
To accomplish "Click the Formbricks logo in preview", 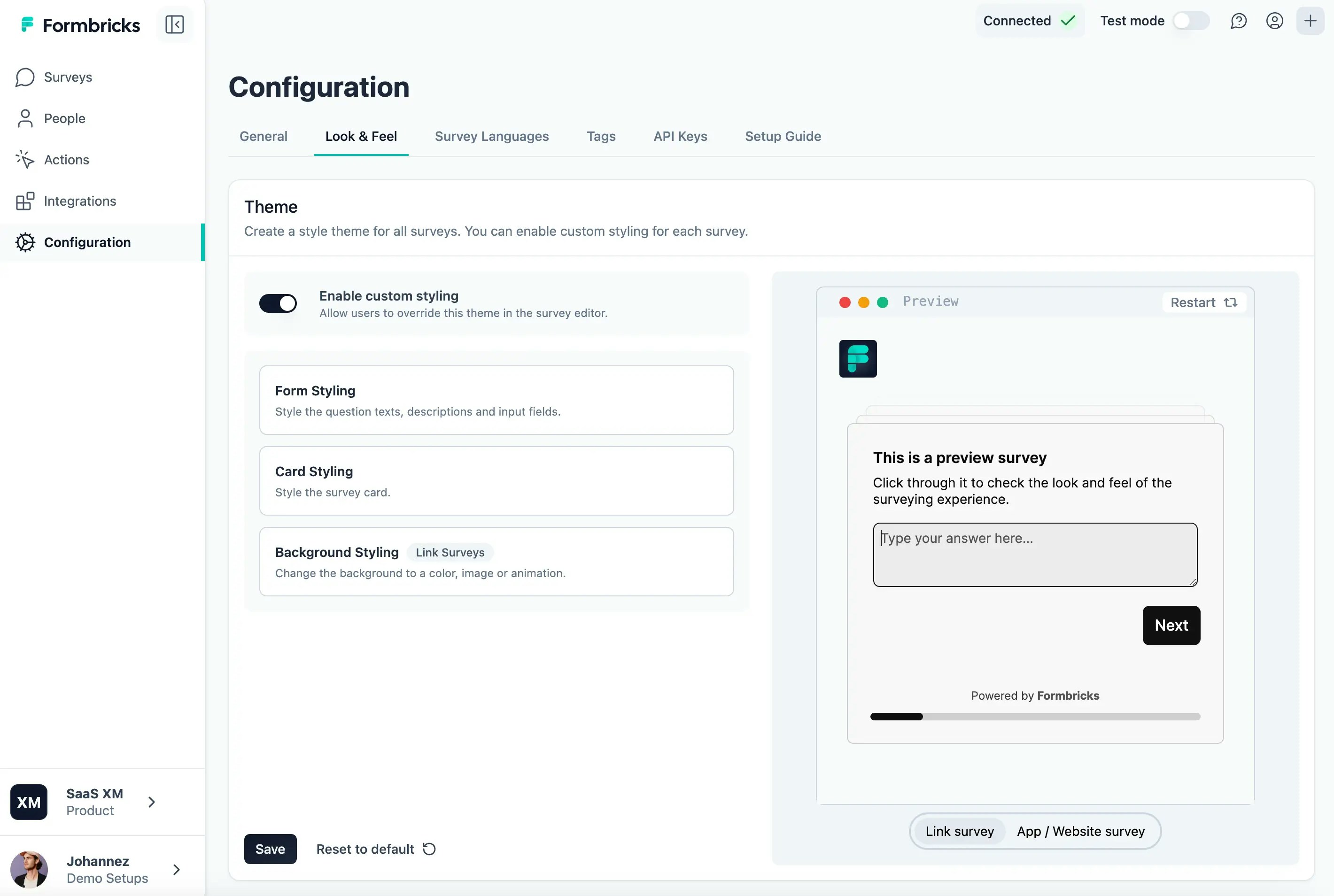I will click(857, 359).
